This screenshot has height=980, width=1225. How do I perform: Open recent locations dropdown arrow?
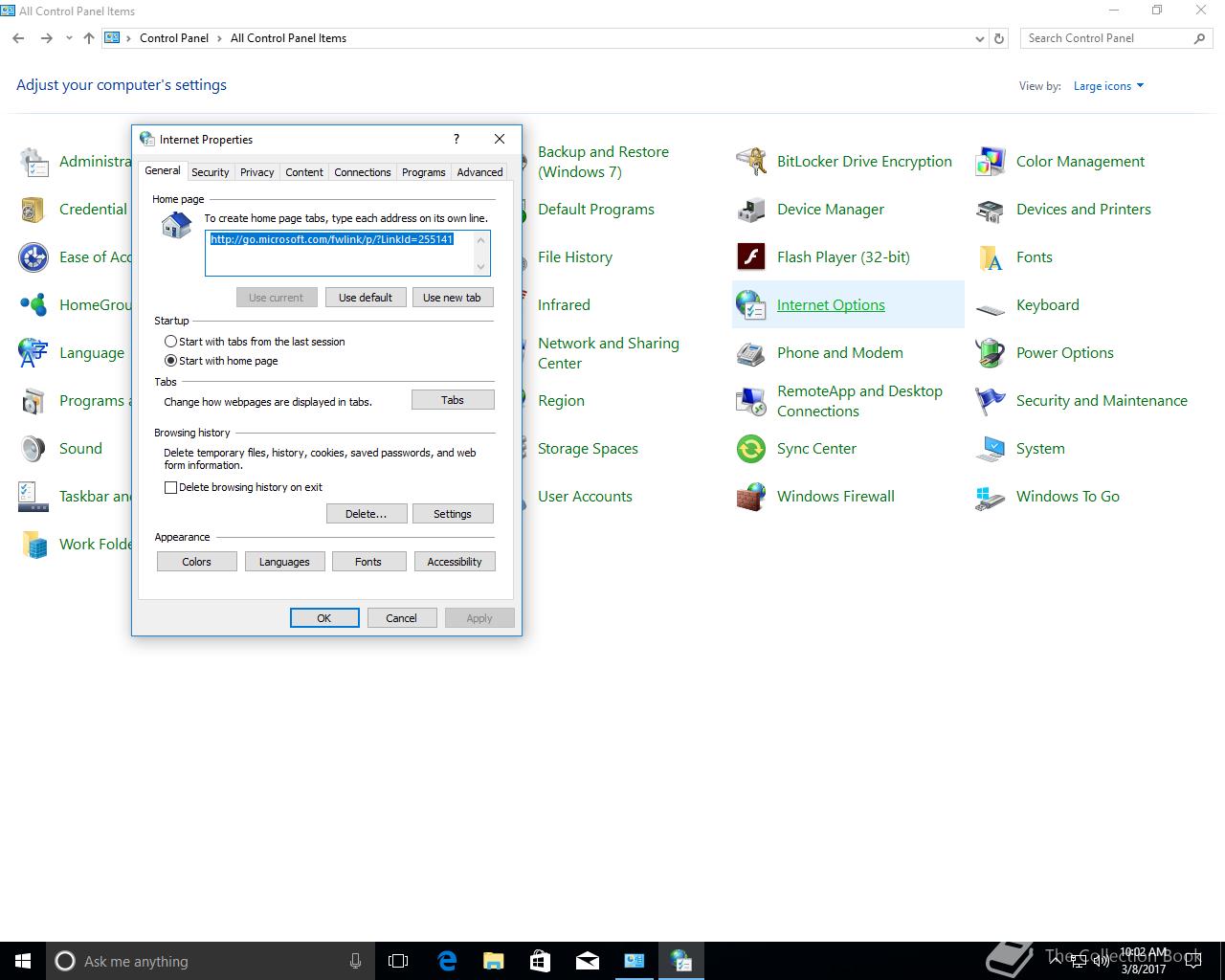pyautogui.click(x=69, y=38)
